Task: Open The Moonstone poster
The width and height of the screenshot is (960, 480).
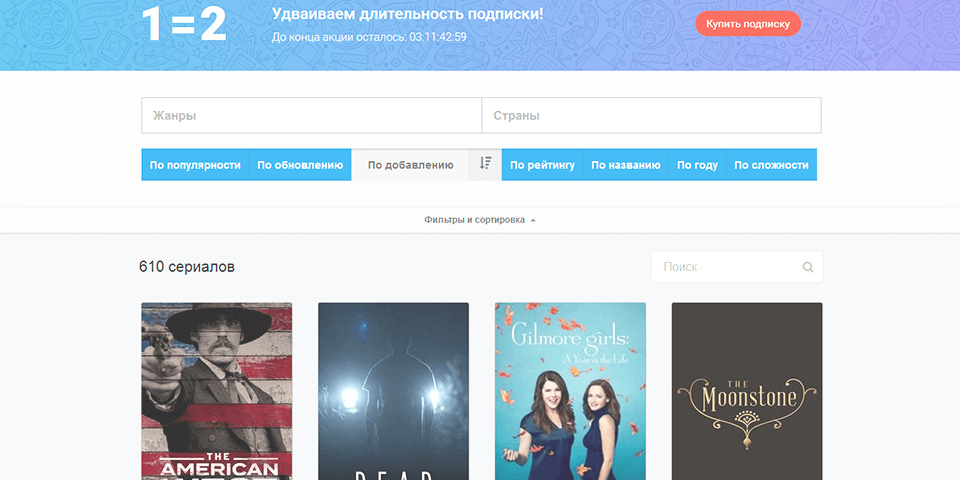Action: pos(747,391)
